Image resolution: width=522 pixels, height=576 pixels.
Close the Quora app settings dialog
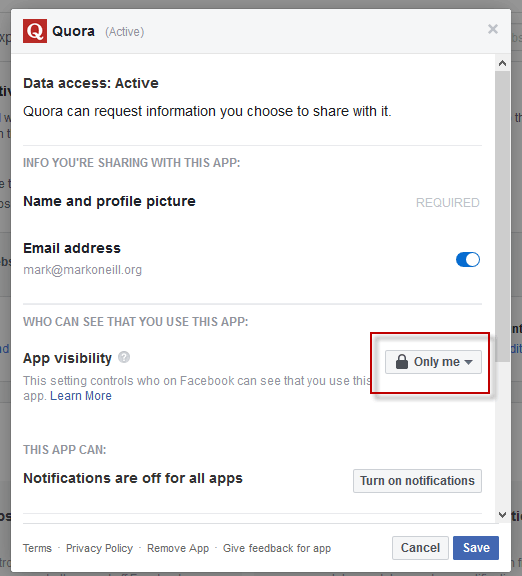point(493,29)
